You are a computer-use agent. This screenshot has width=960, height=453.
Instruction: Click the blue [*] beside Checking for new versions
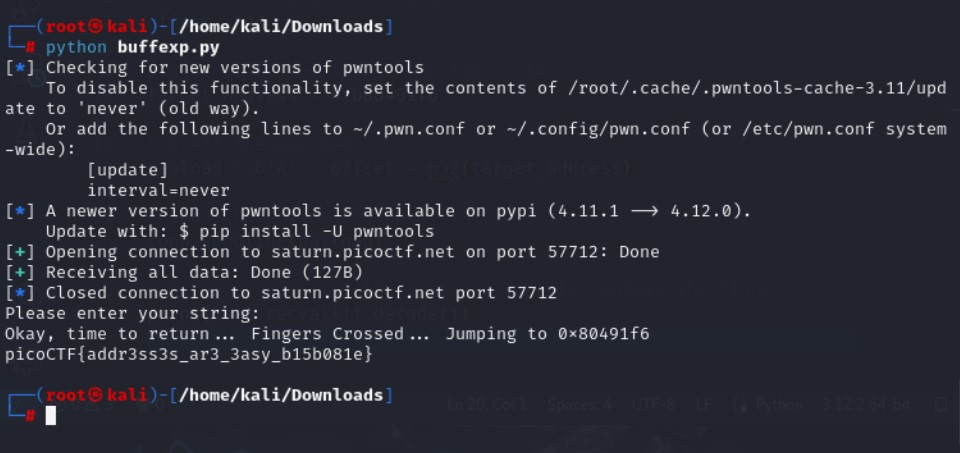click(x=20, y=67)
